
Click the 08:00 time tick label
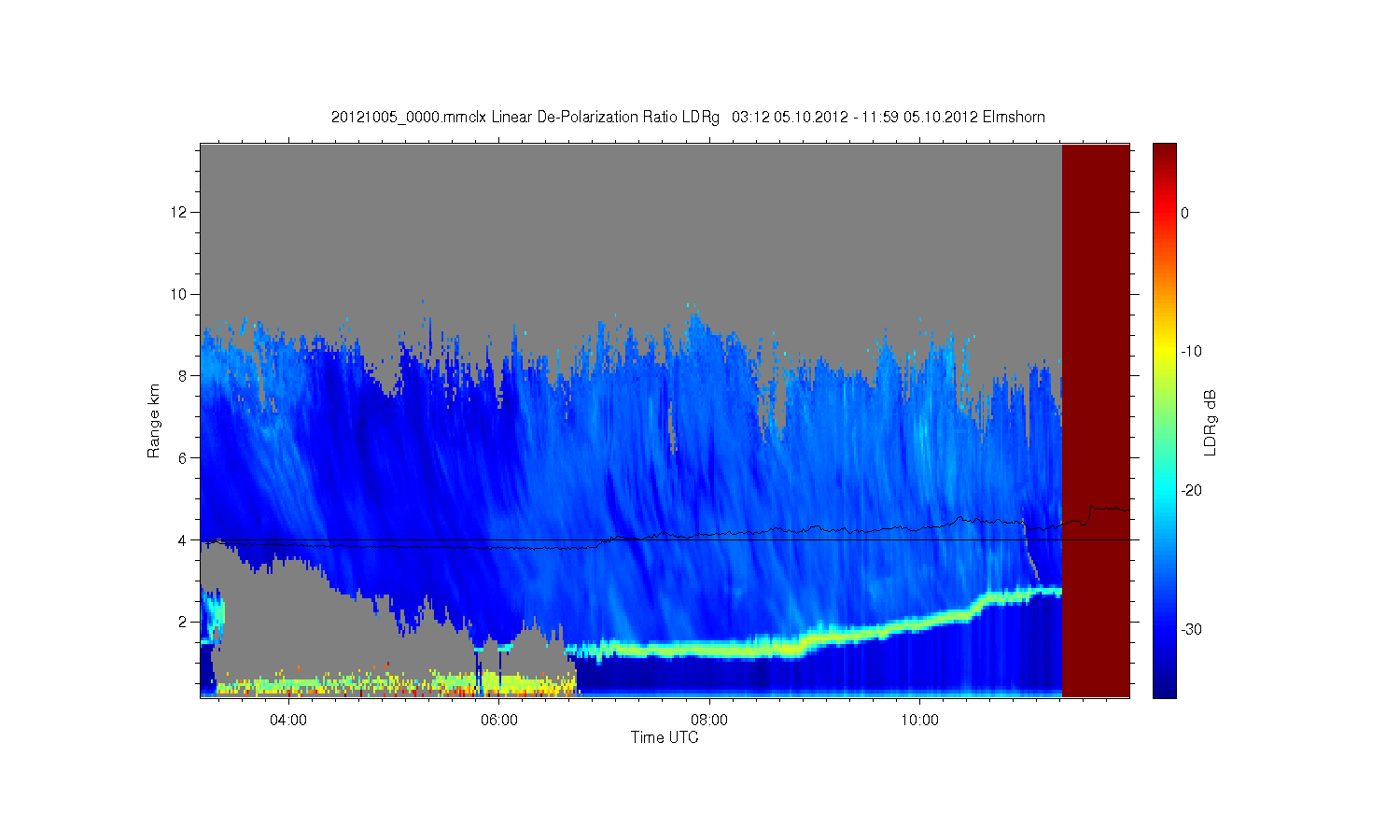[709, 721]
